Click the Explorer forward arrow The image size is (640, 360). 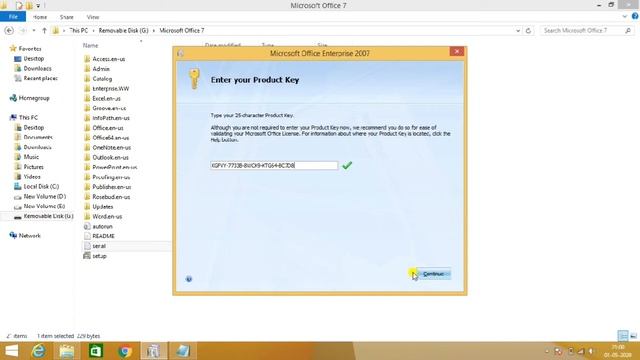click(22, 31)
